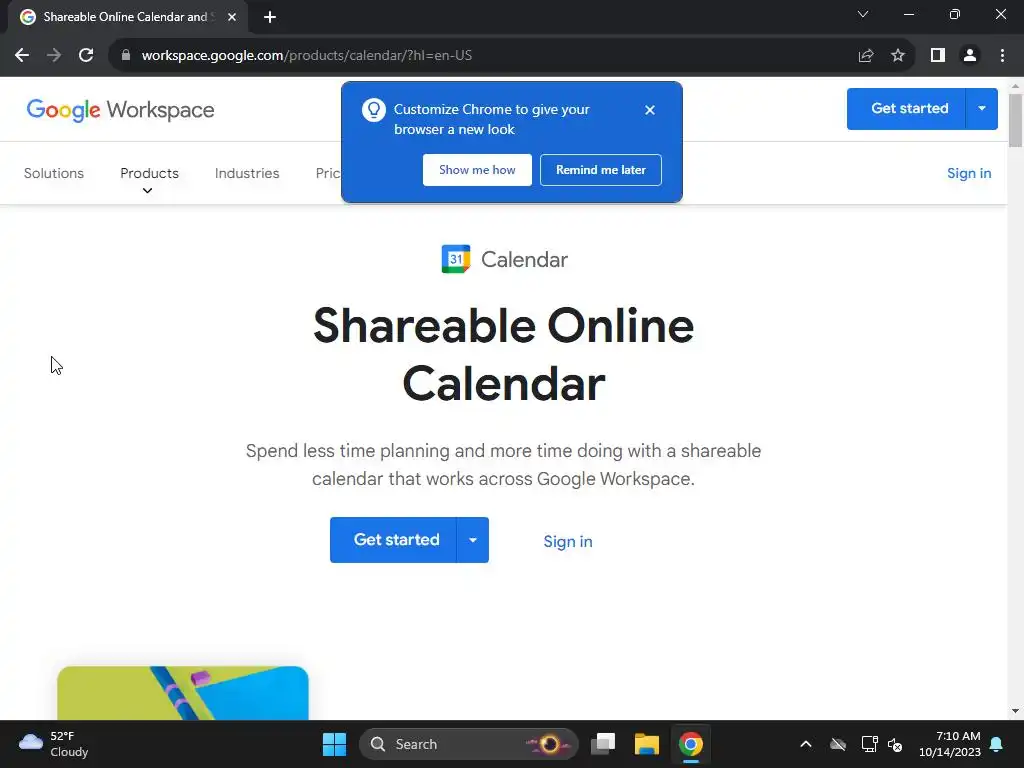Go back using the browser back arrow
Viewport: 1024px width, 768px height.
click(22, 56)
